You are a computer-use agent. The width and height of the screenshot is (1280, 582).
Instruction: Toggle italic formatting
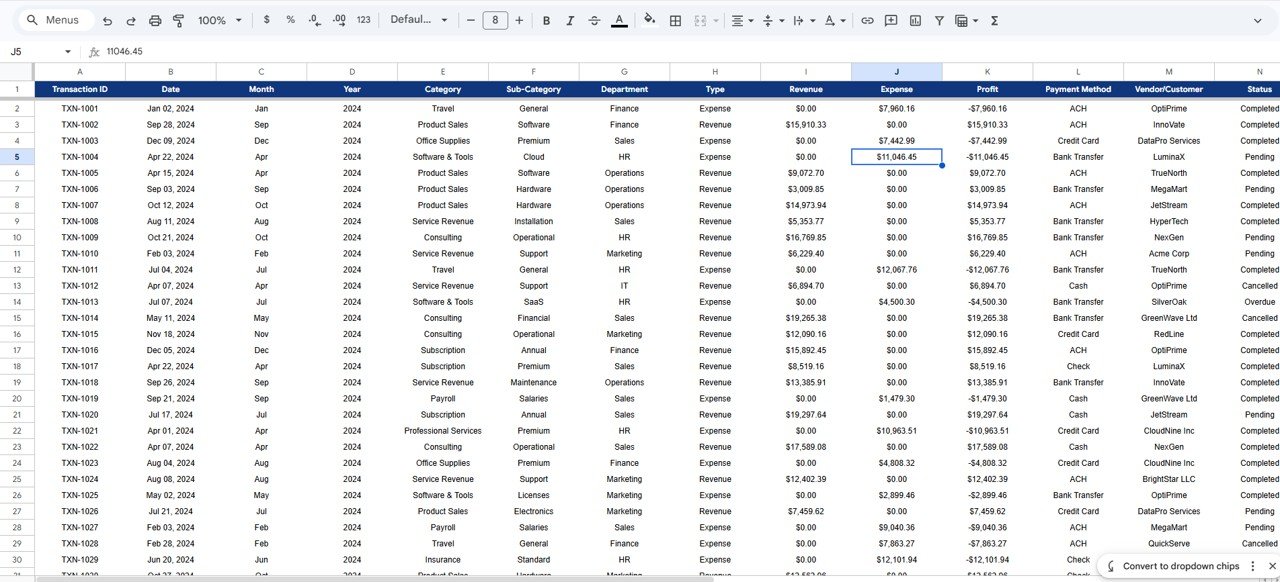point(570,20)
